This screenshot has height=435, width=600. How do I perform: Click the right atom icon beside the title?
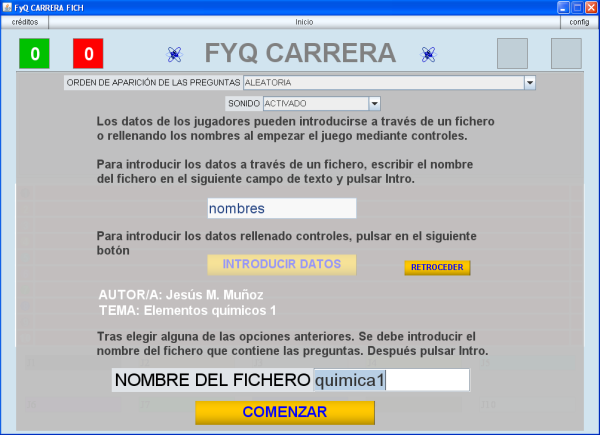pos(428,54)
